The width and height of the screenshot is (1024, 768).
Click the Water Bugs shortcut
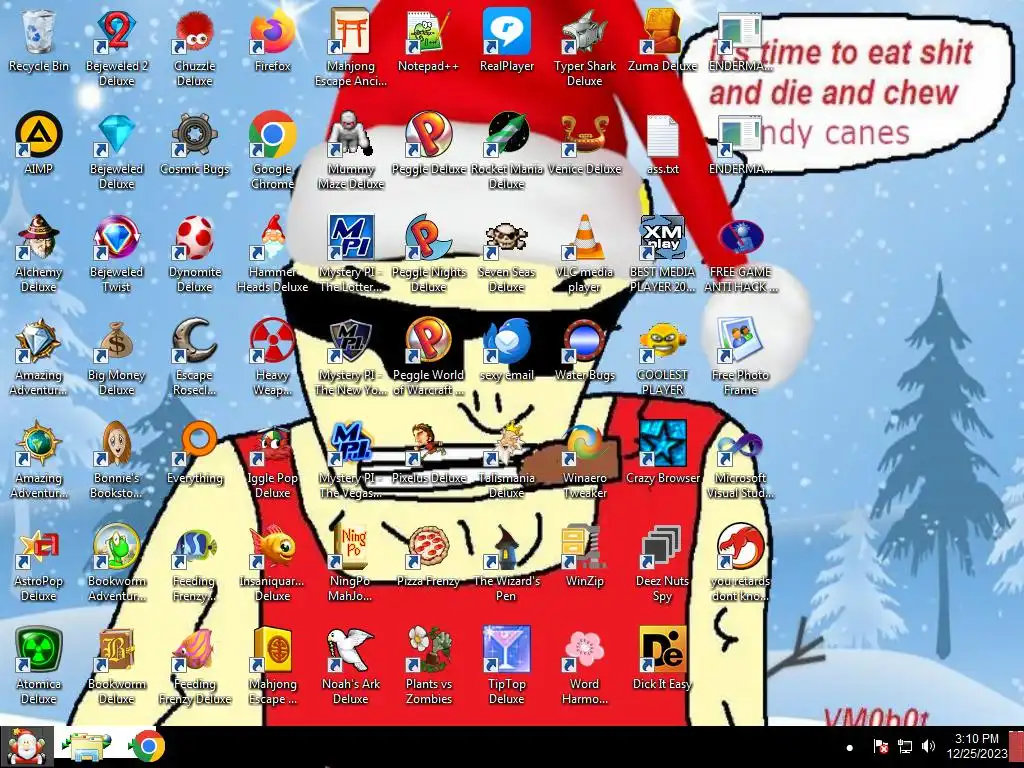tap(584, 340)
